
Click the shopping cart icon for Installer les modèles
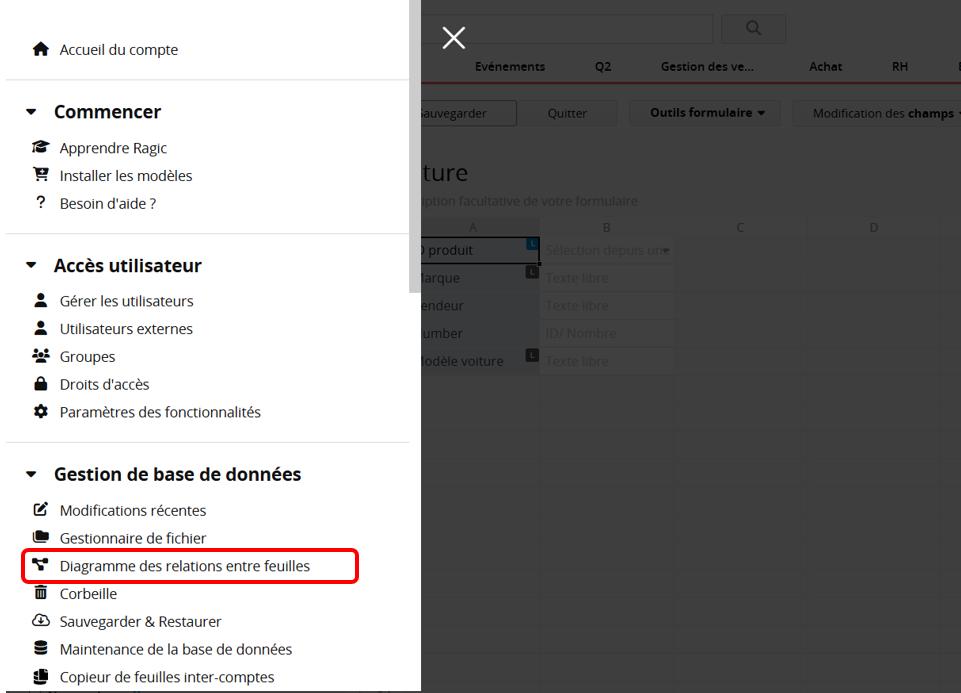click(x=40, y=175)
